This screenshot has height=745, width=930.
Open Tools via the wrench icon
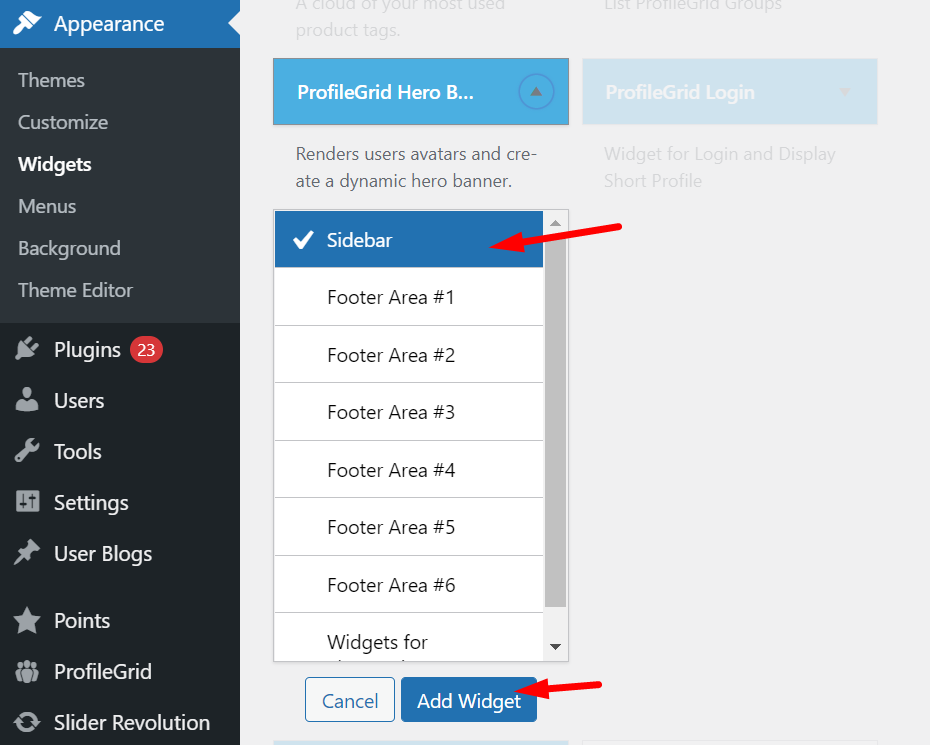click(x=28, y=451)
